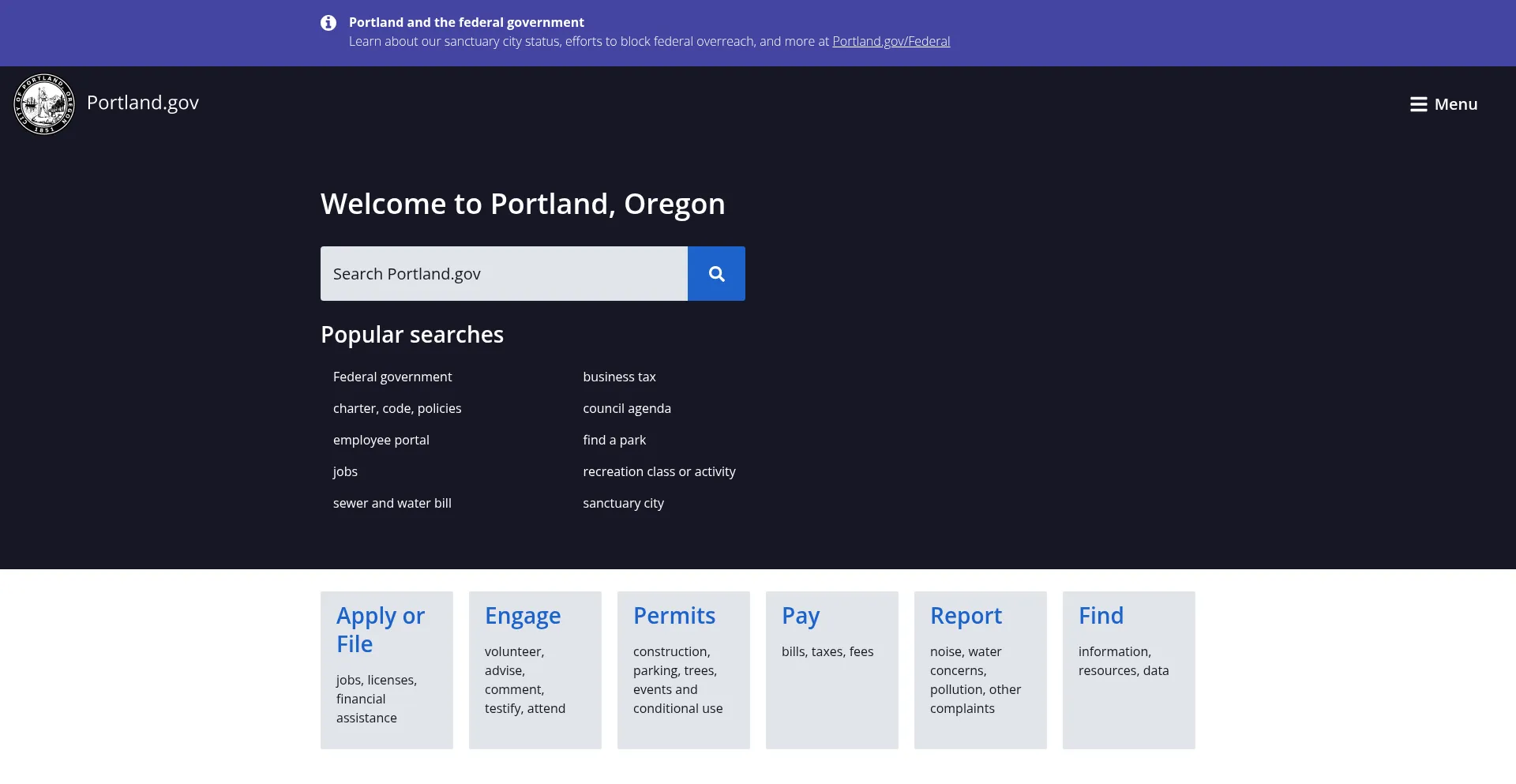
Task: Select the business tax popular search
Action: pyautogui.click(x=619, y=377)
